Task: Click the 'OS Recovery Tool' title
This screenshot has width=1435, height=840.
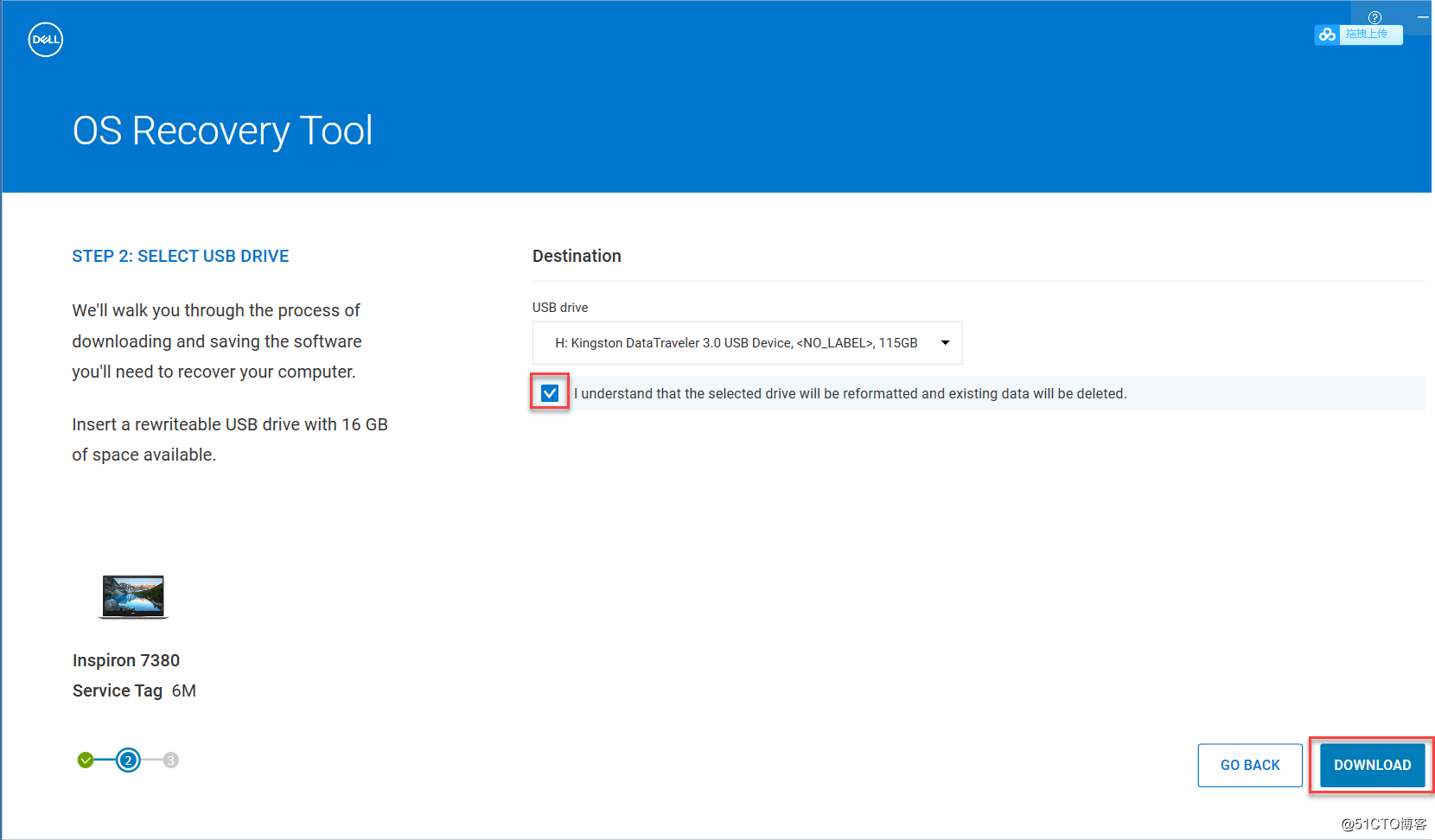Action: 222,131
